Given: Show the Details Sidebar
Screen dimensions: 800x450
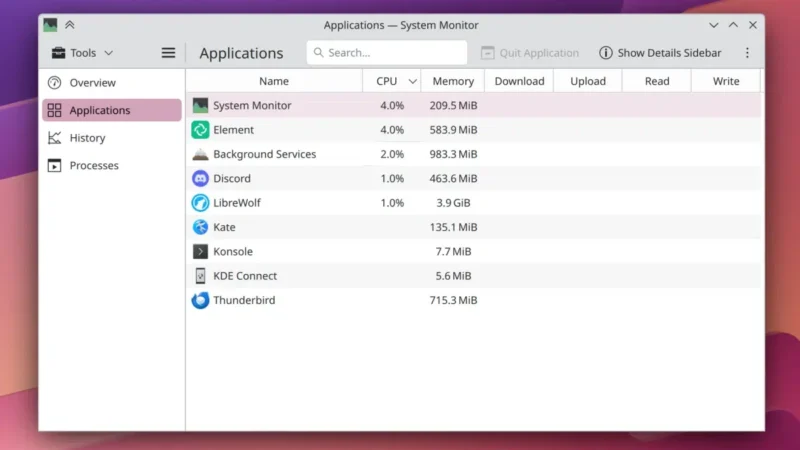Looking at the screenshot, I should click(660, 53).
